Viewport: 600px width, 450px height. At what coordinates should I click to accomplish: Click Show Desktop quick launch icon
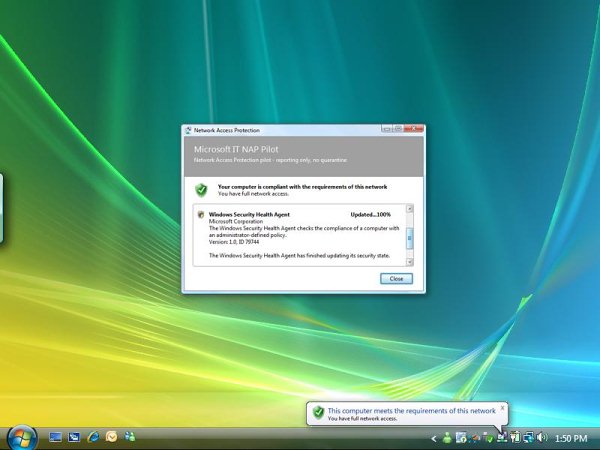tap(55, 437)
